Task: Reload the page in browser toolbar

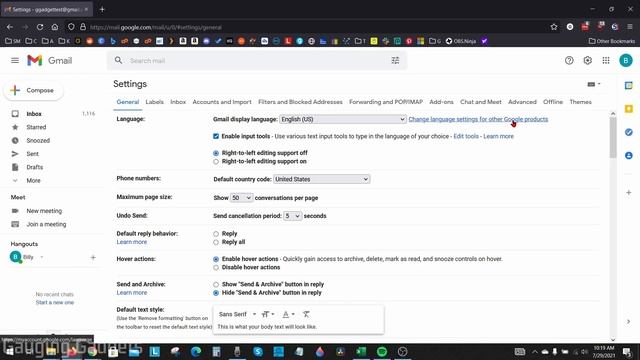Action: pos(40,27)
